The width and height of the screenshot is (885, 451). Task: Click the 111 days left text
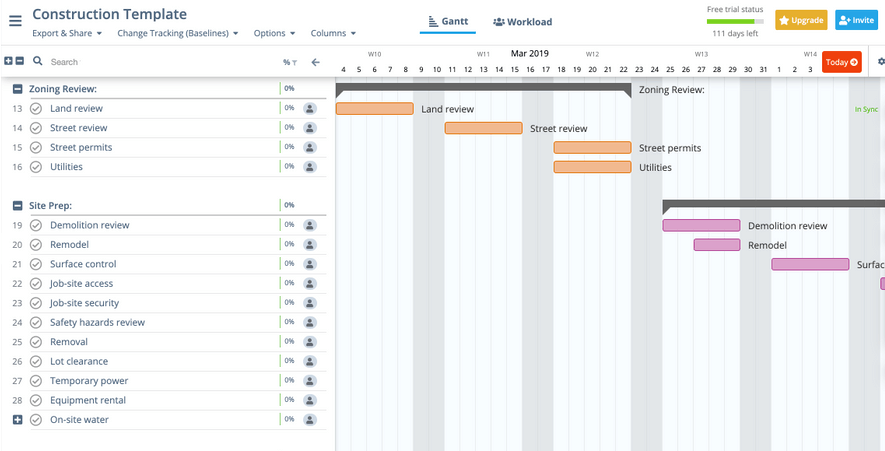[735, 33]
